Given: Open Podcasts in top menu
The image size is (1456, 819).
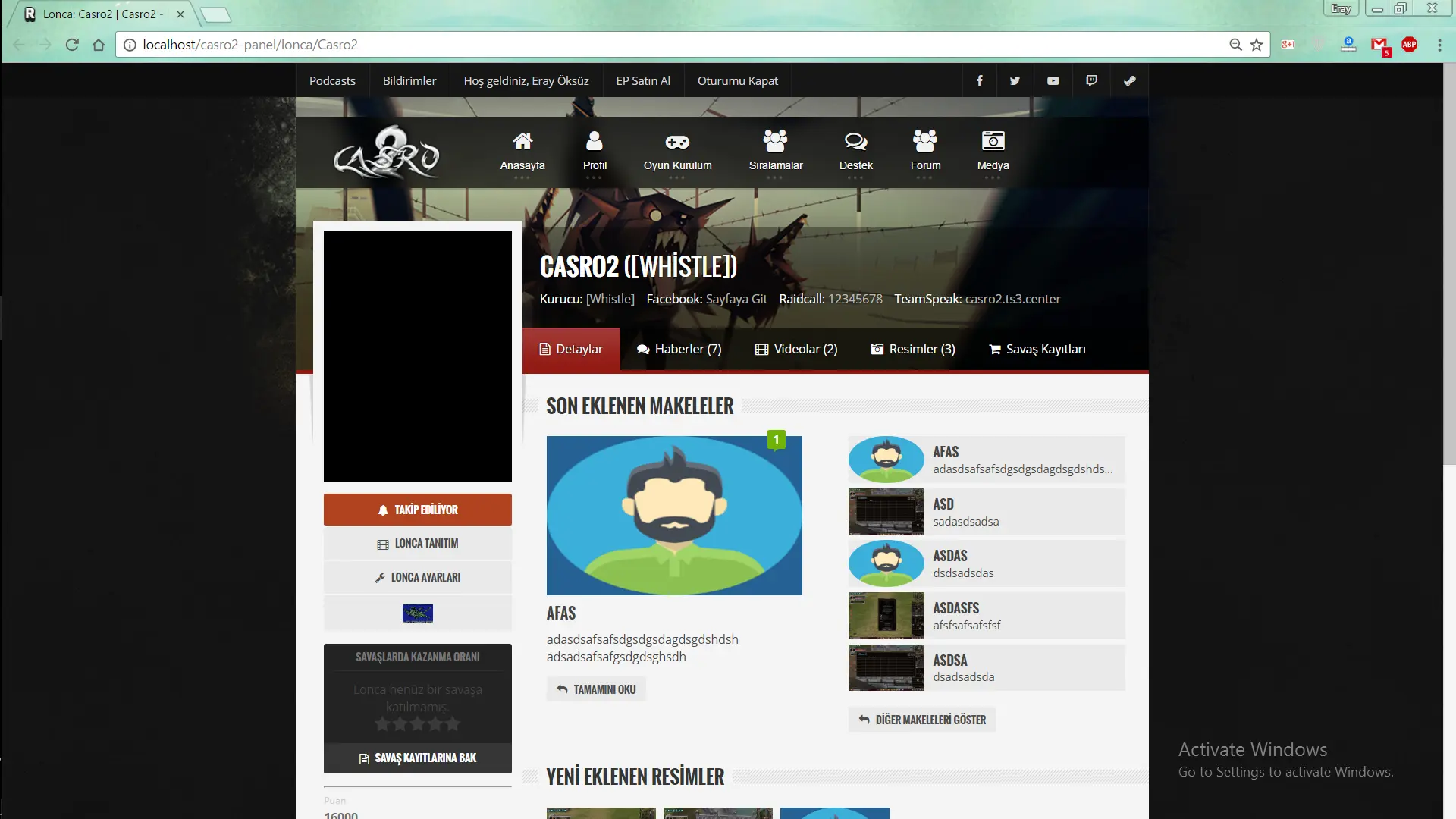Looking at the screenshot, I should [332, 80].
